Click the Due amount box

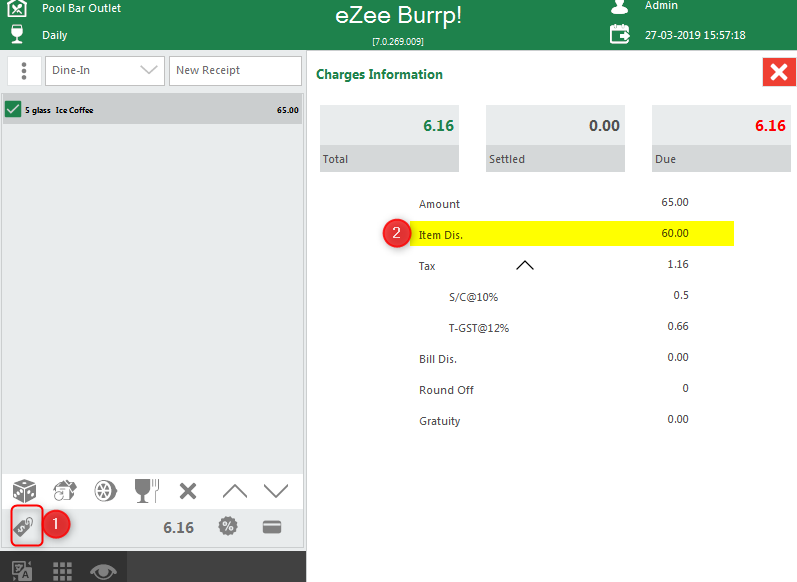tap(721, 138)
